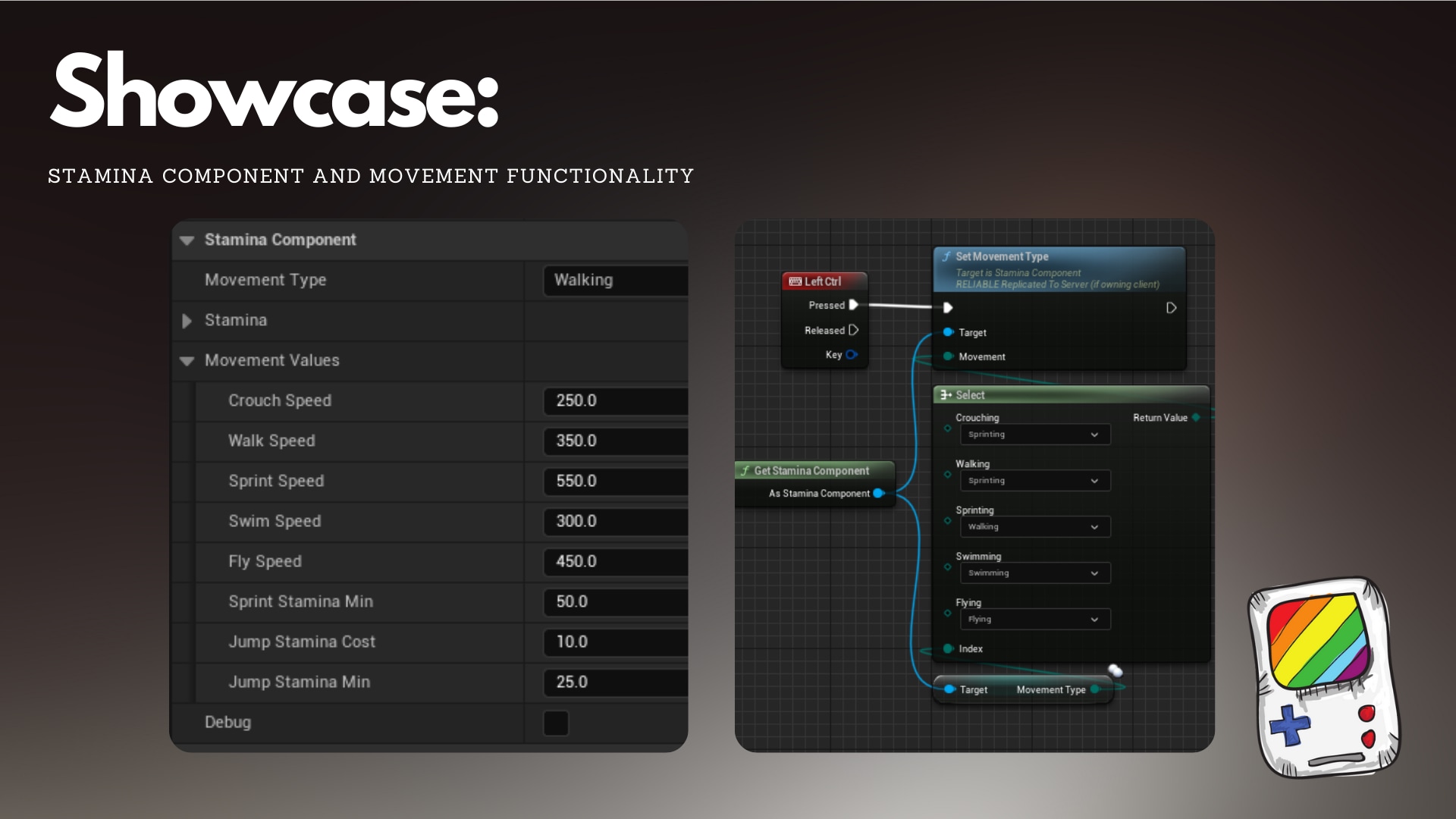Click the rainbow handheld console logo
Image resolution: width=1456 pixels, height=819 pixels.
[1323, 677]
